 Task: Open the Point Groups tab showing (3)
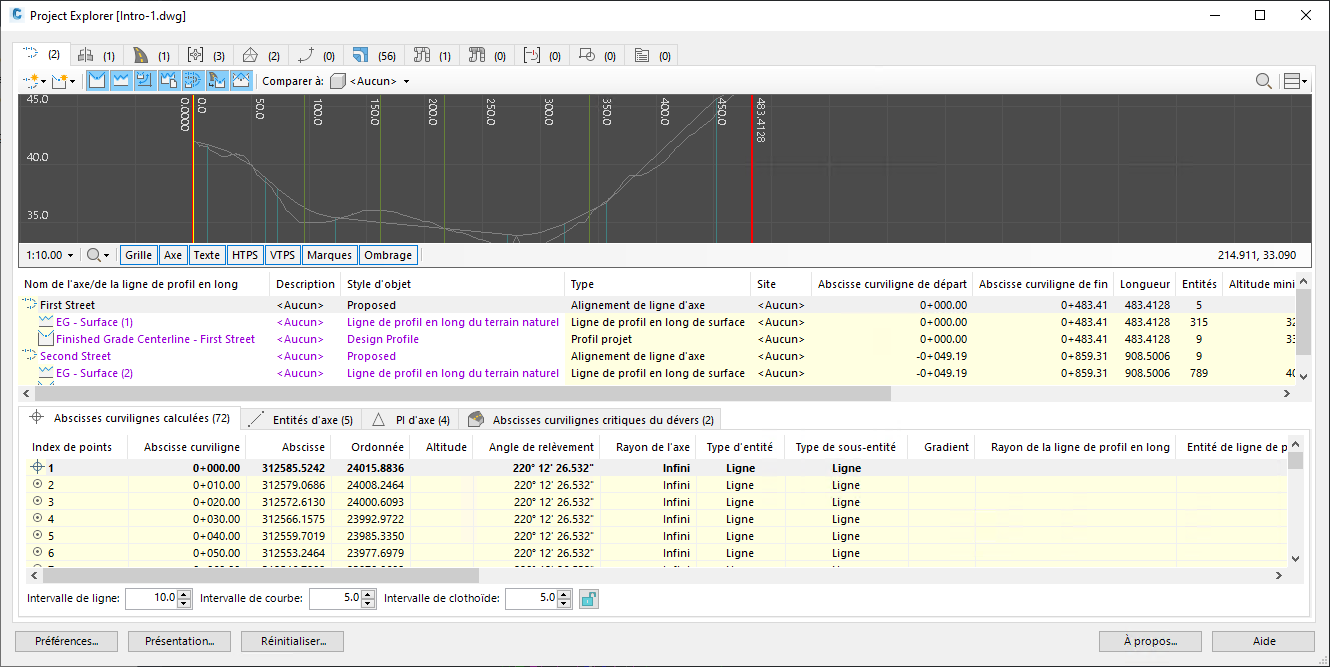pyautogui.click(x=206, y=55)
